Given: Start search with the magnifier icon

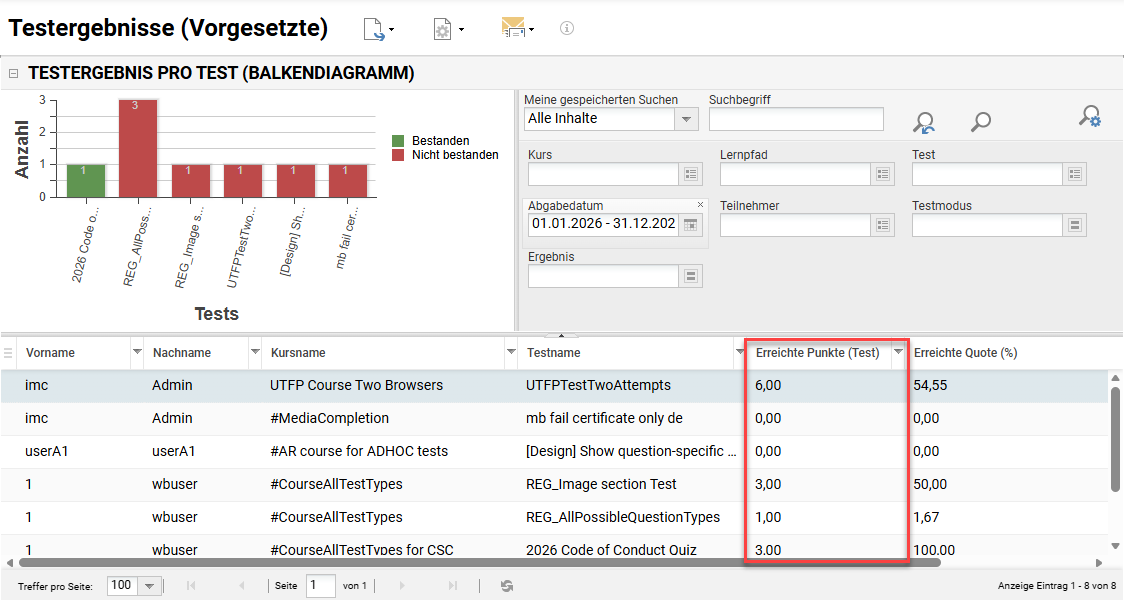Looking at the screenshot, I should tap(981, 122).
